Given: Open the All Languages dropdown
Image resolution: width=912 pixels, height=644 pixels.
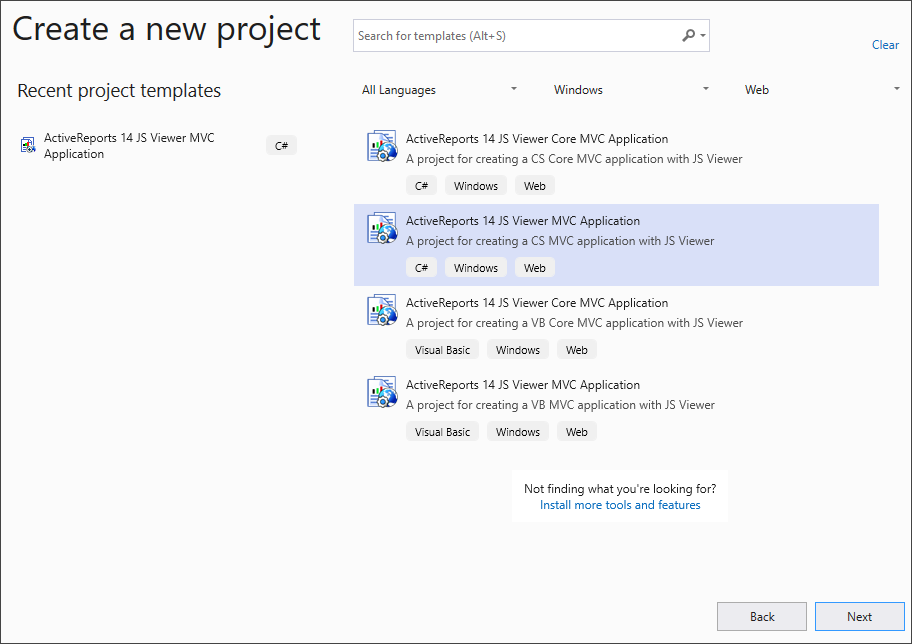Looking at the screenshot, I should (440, 89).
